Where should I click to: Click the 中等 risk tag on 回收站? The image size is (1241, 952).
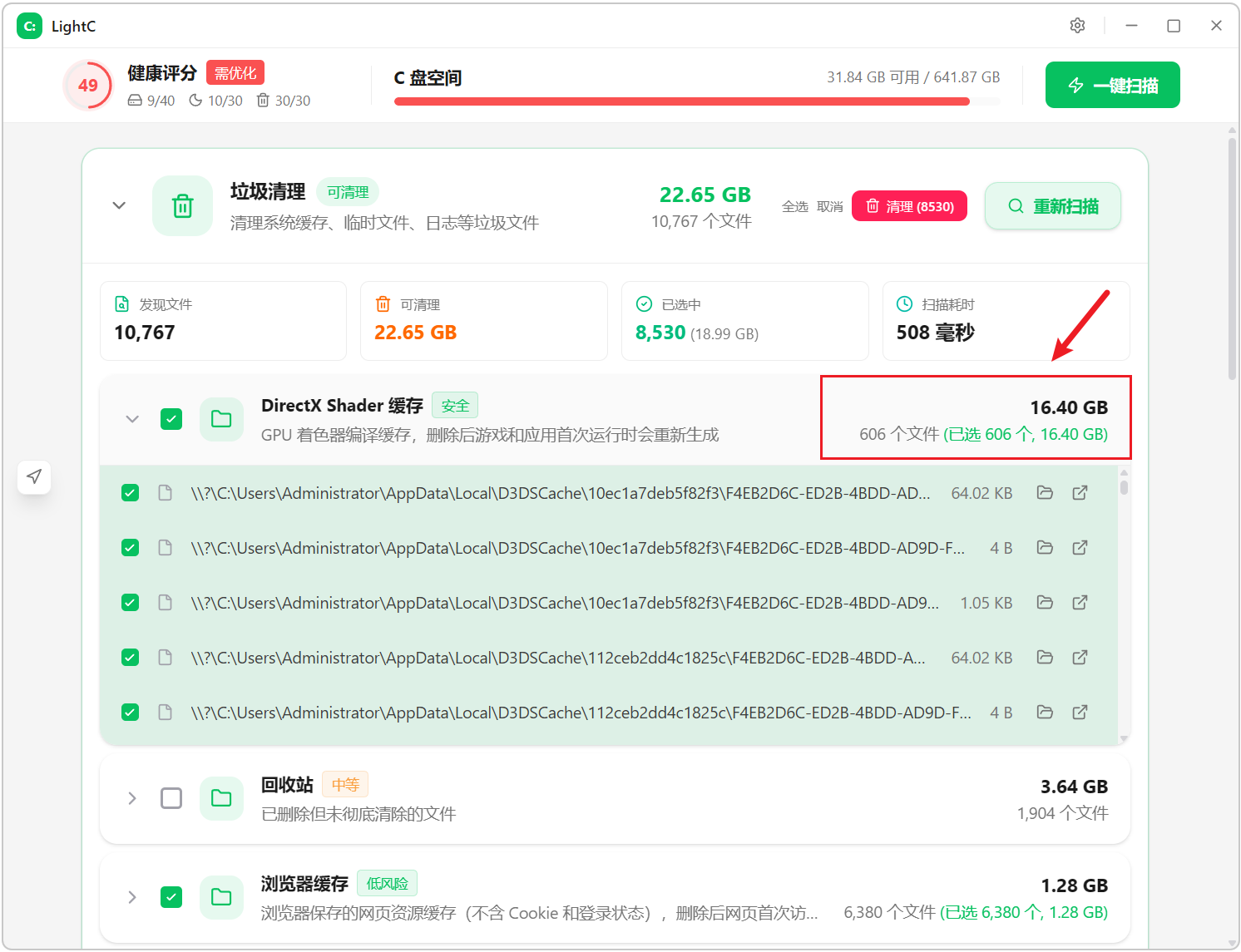pos(345,785)
